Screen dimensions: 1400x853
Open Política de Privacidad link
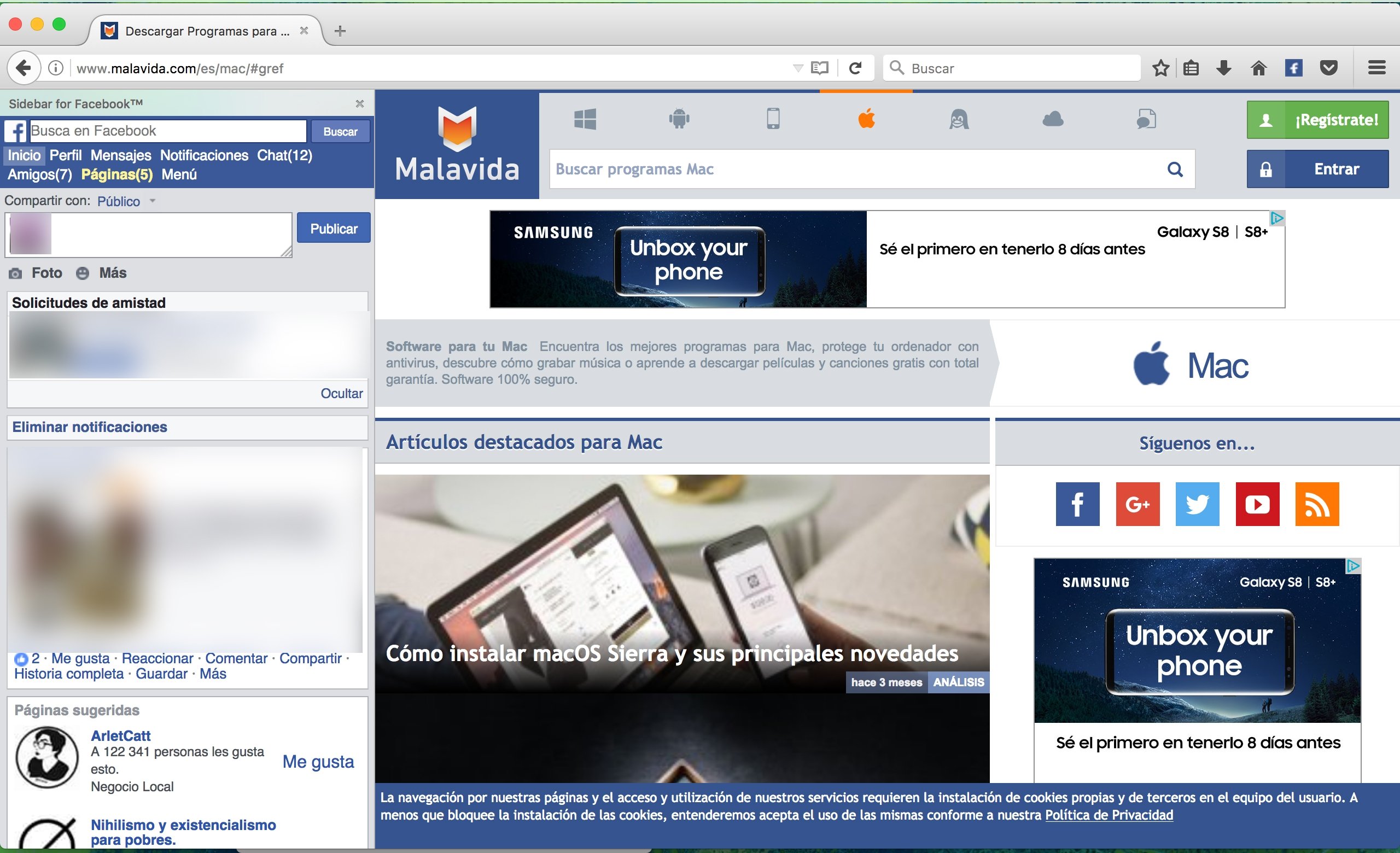pyautogui.click(x=1109, y=815)
